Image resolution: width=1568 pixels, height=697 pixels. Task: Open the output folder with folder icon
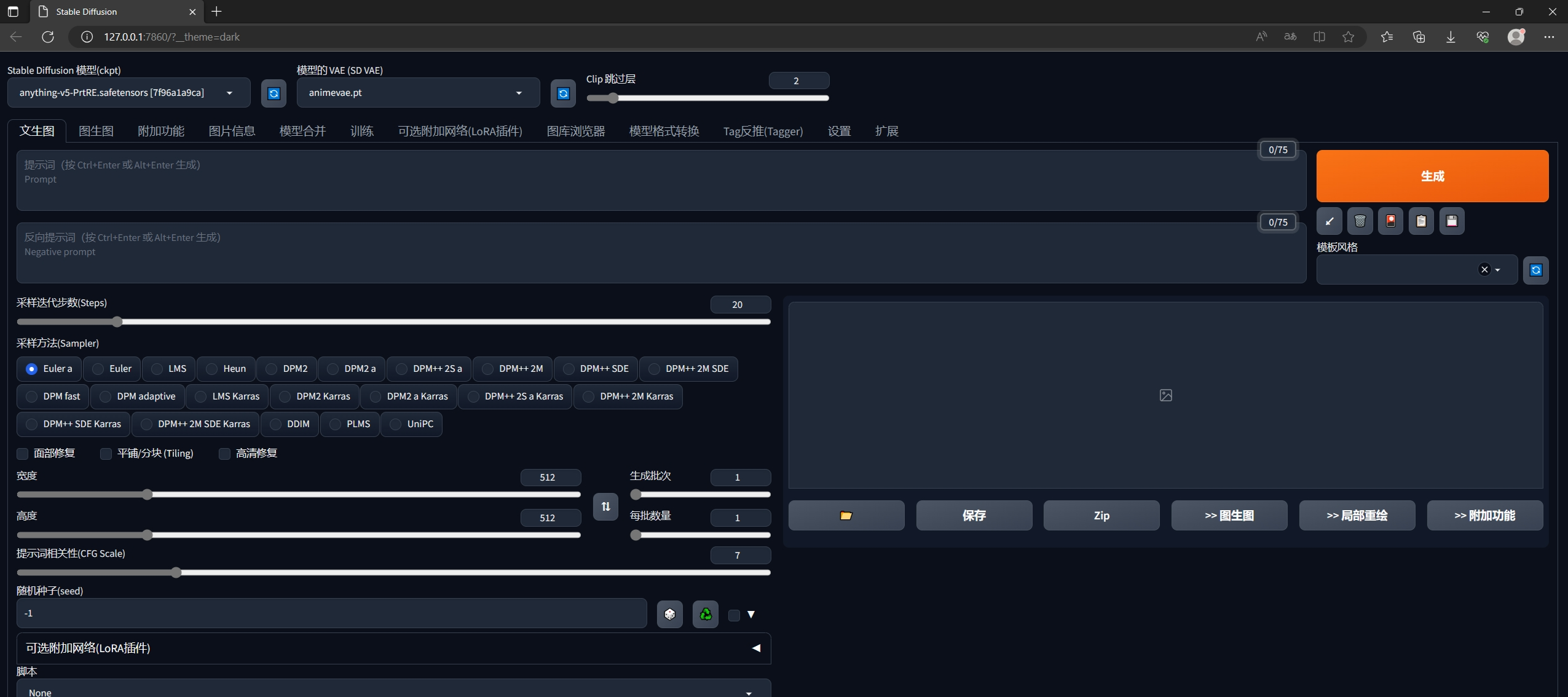(x=846, y=516)
